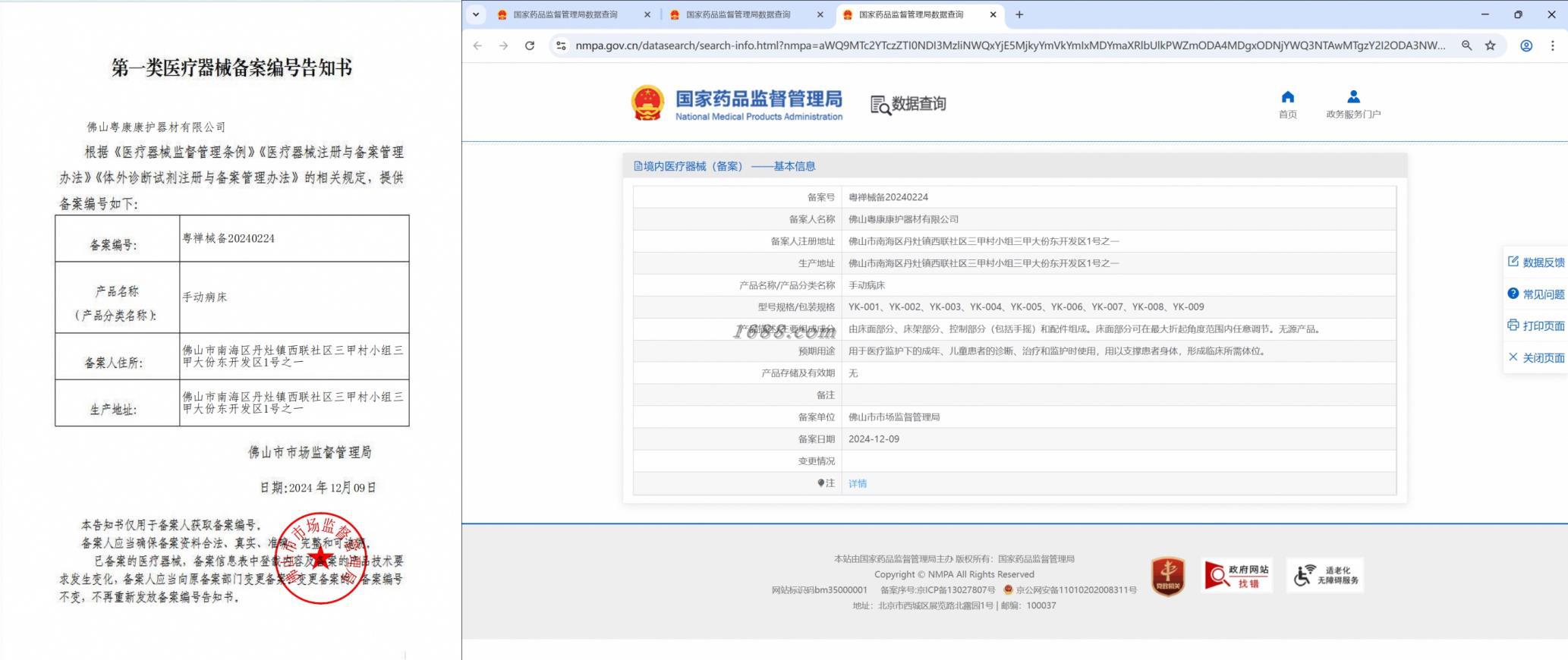Viewport: 1568px width, 660px height.
Task: Select the 备案人注册地址 address value
Action: (984, 241)
